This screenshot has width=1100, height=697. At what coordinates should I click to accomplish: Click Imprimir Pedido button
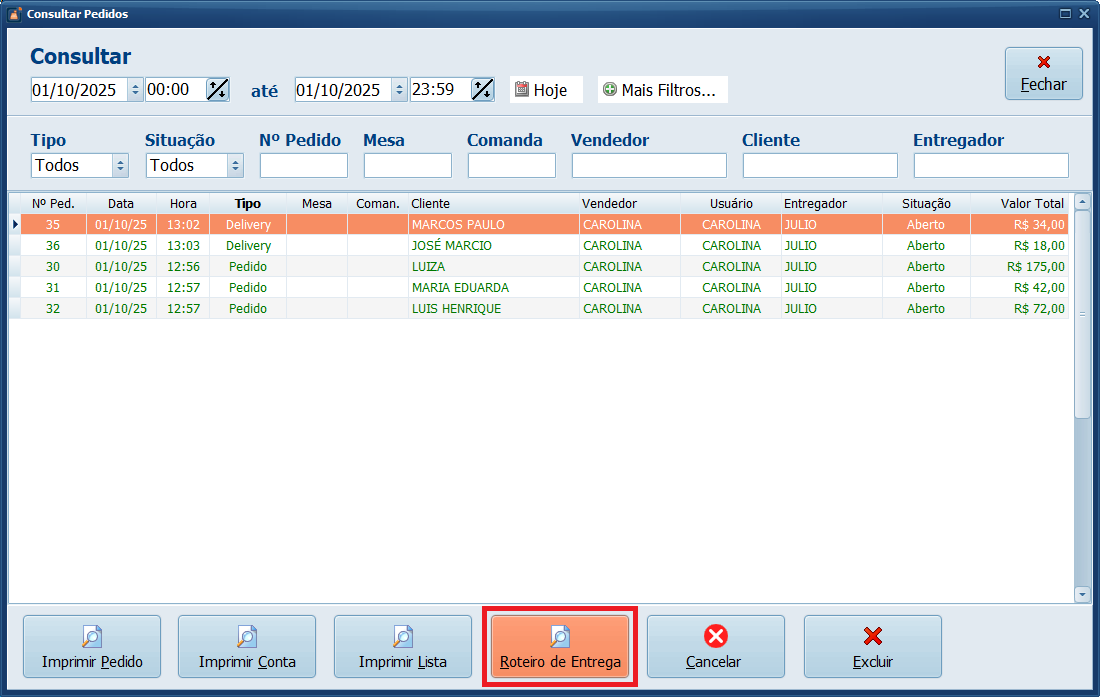click(92, 648)
